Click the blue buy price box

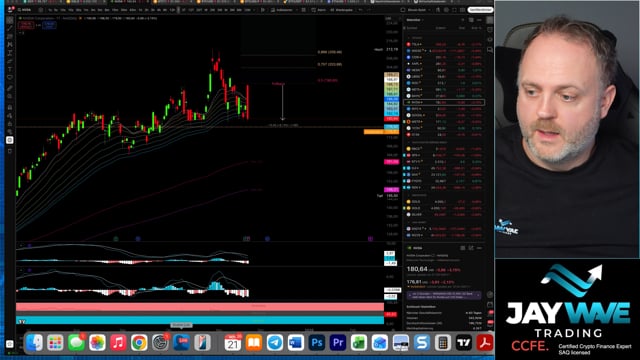pyautogui.click(x=49, y=25)
